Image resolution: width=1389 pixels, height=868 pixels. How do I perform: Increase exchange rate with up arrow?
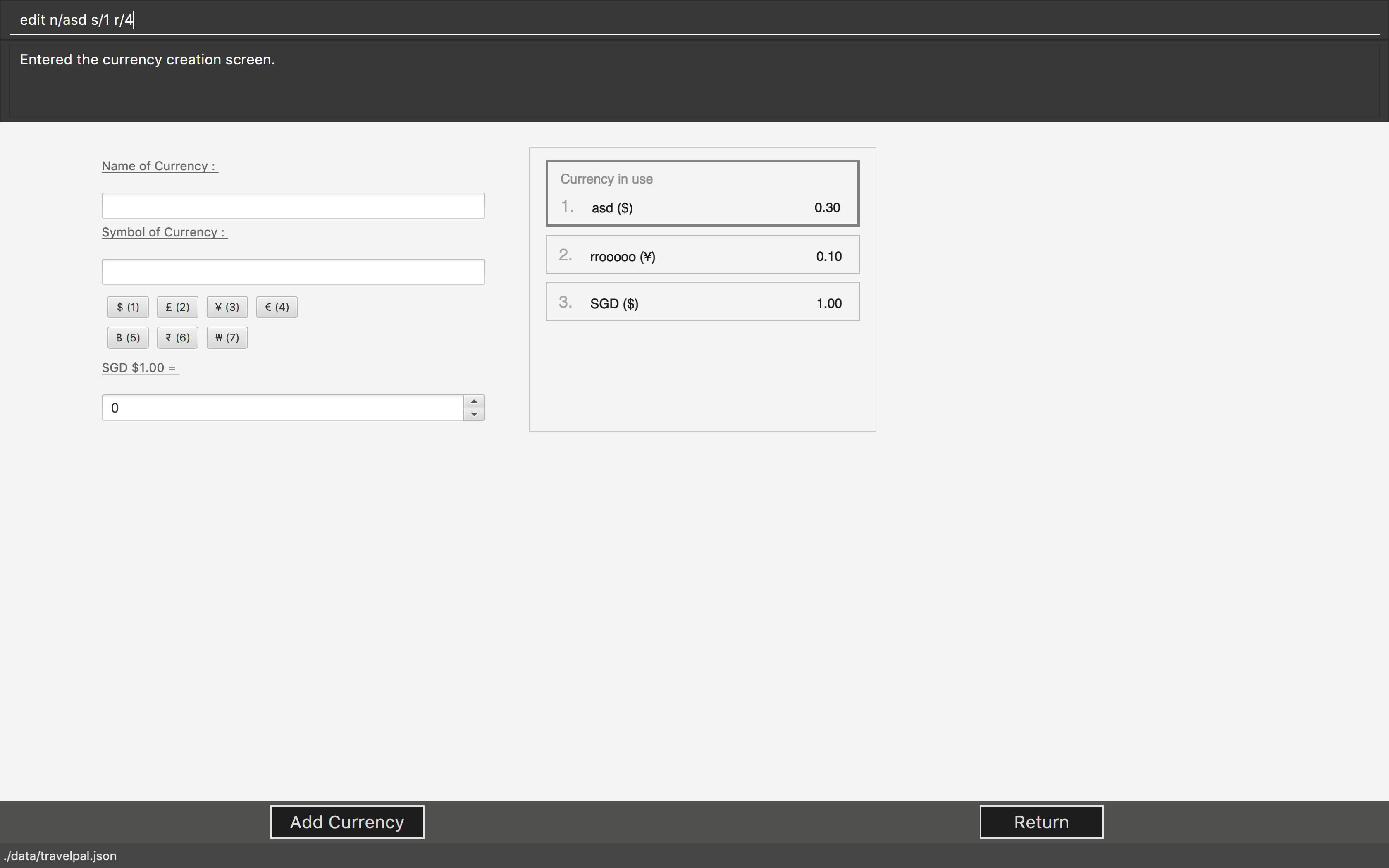(474, 401)
